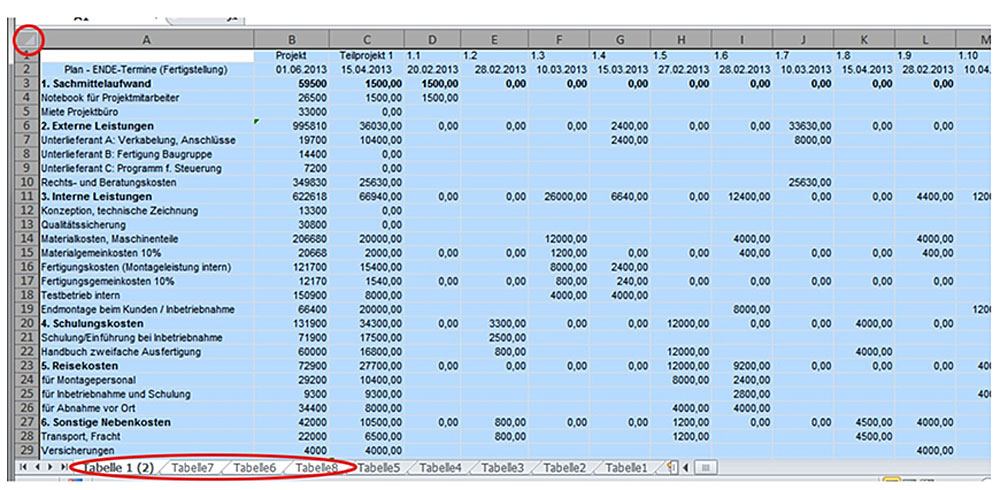This screenshot has width=1000, height=490.
Task: Select column A header
Action: pyautogui.click(x=147, y=39)
